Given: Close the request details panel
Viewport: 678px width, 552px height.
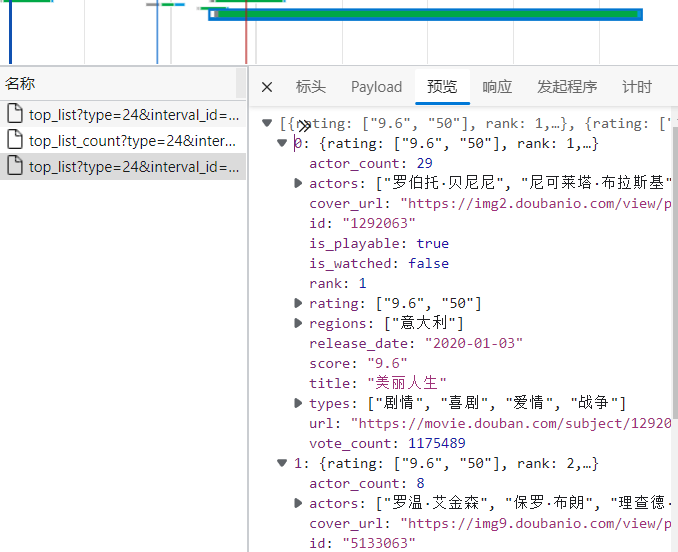Looking at the screenshot, I should (267, 87).
